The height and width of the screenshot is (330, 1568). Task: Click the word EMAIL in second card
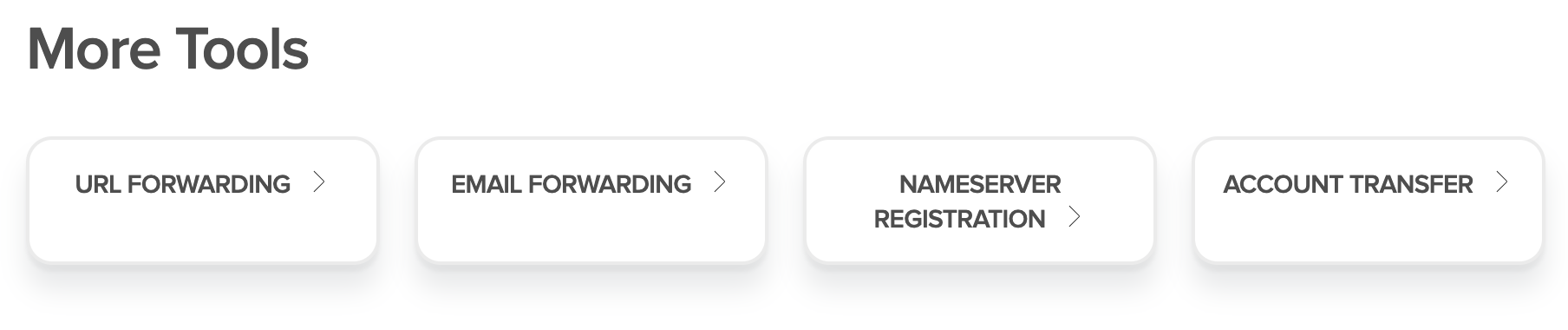pyautogui.click(x=487, y=184)
